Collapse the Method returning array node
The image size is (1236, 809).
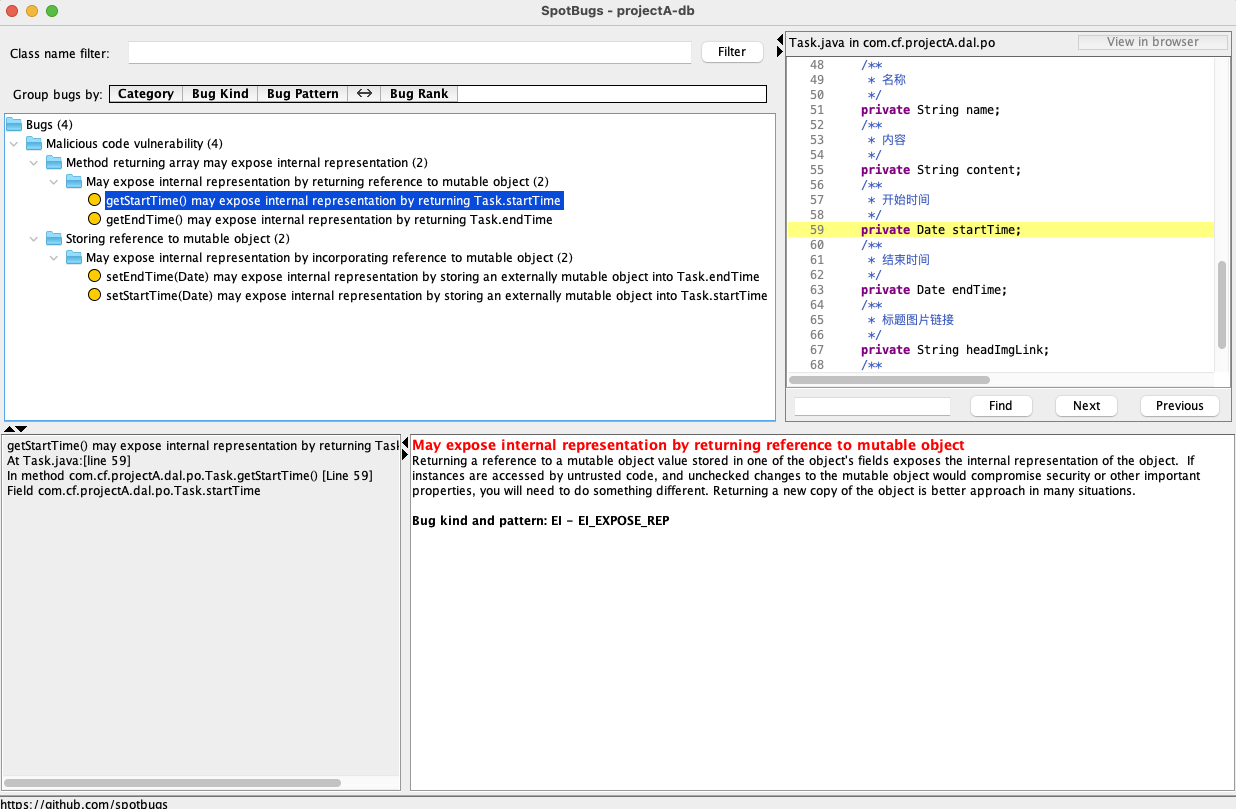tap(34, 163)
